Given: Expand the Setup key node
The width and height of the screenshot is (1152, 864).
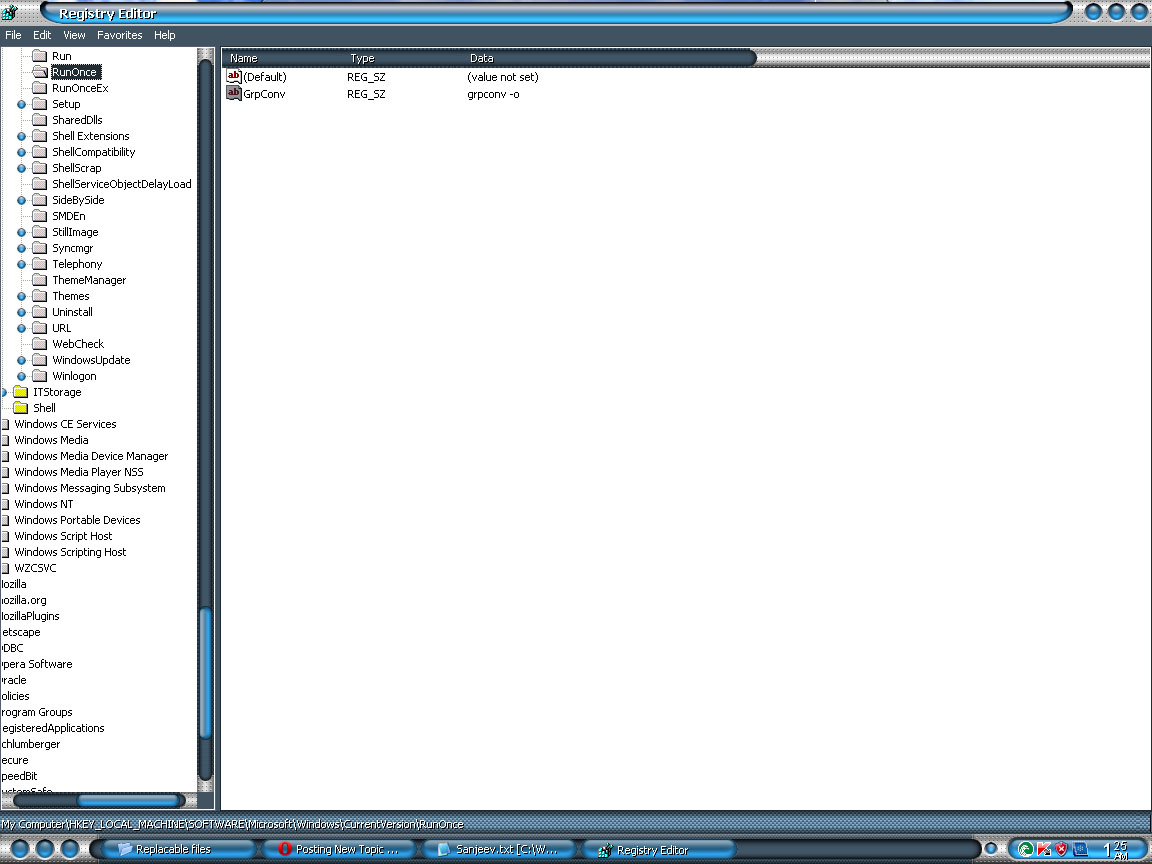Looking at the screenshot, I should [21, 104].
